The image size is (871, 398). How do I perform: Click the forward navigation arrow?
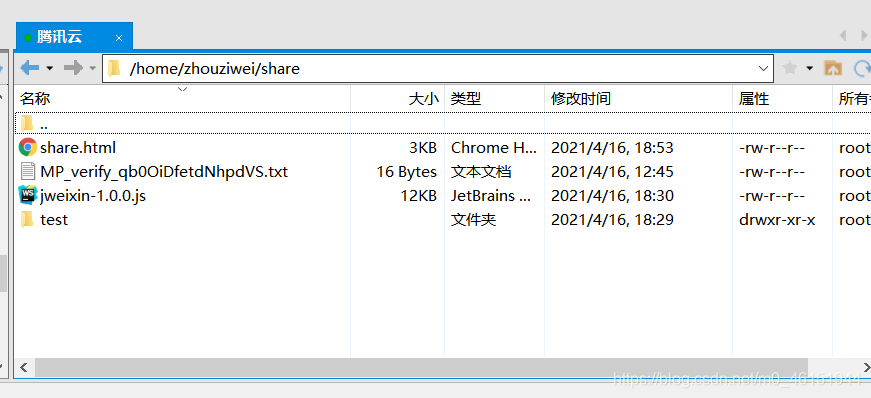(x=73, y=68)
